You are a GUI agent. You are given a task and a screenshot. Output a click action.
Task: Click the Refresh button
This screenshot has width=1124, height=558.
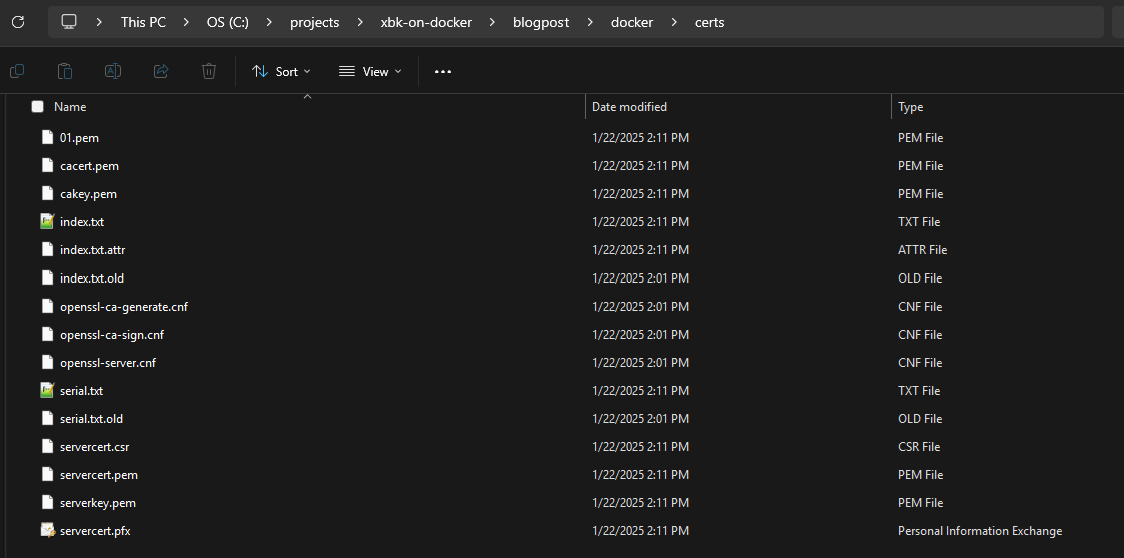coord(18,22)
